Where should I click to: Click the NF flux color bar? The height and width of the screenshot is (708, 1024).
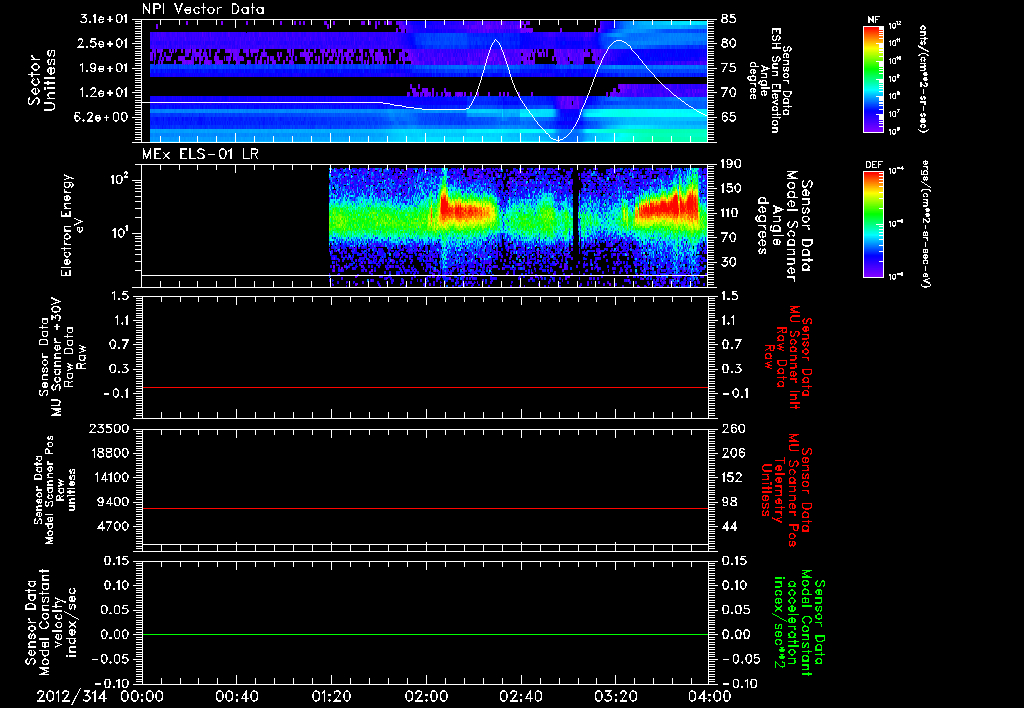point(873,79)
